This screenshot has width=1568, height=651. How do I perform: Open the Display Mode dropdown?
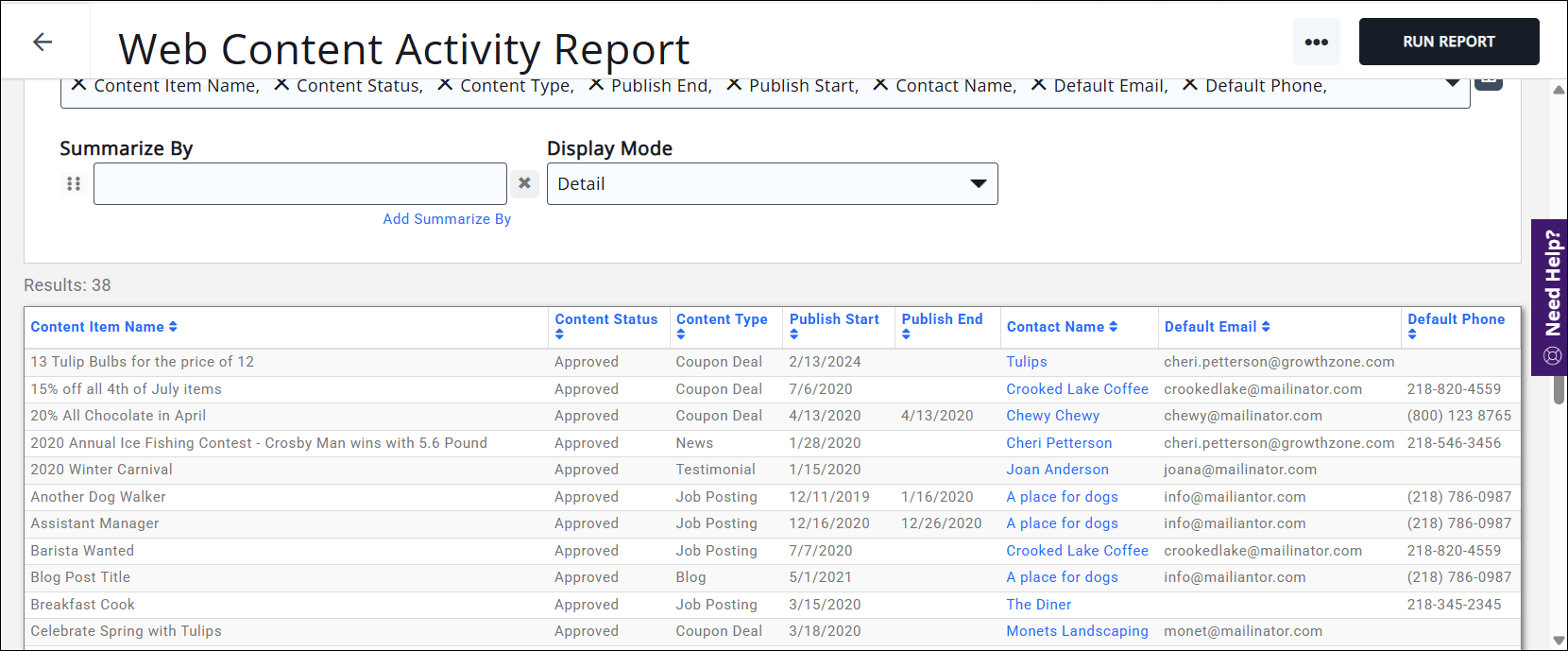771,183
